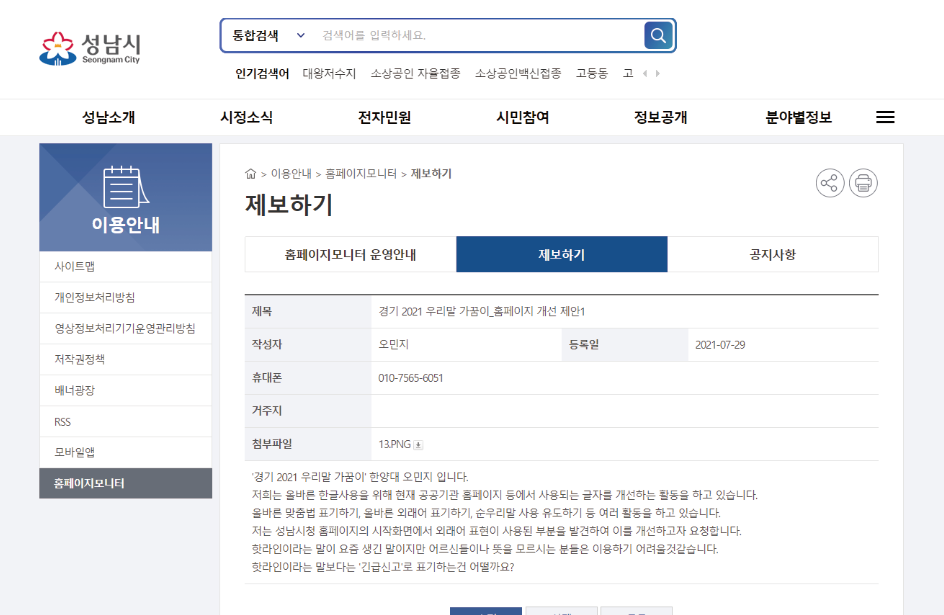
Task: Click the search keyword input field
Action: [x=478, y=35]
